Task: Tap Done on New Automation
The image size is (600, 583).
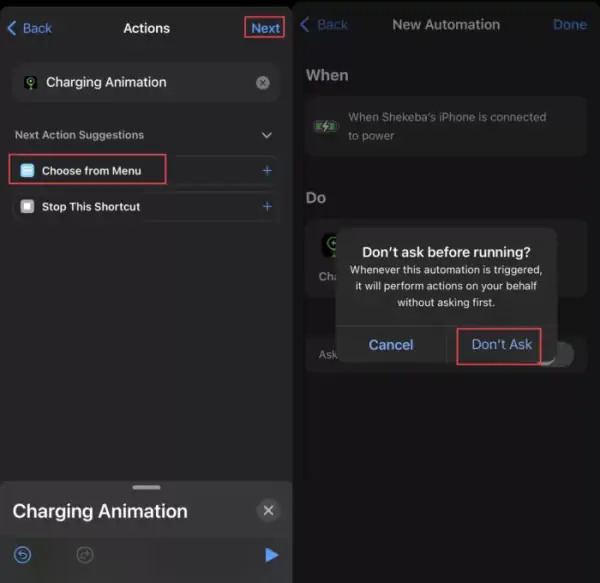Action: click(x=570, y=25)
